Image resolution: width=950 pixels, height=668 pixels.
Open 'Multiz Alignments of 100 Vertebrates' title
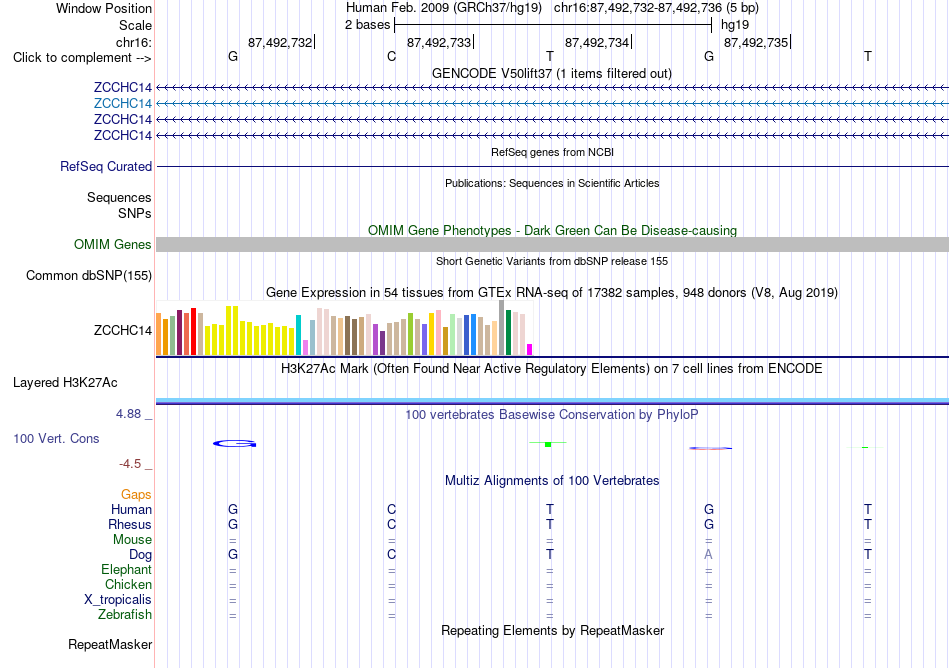pos(552,481)
